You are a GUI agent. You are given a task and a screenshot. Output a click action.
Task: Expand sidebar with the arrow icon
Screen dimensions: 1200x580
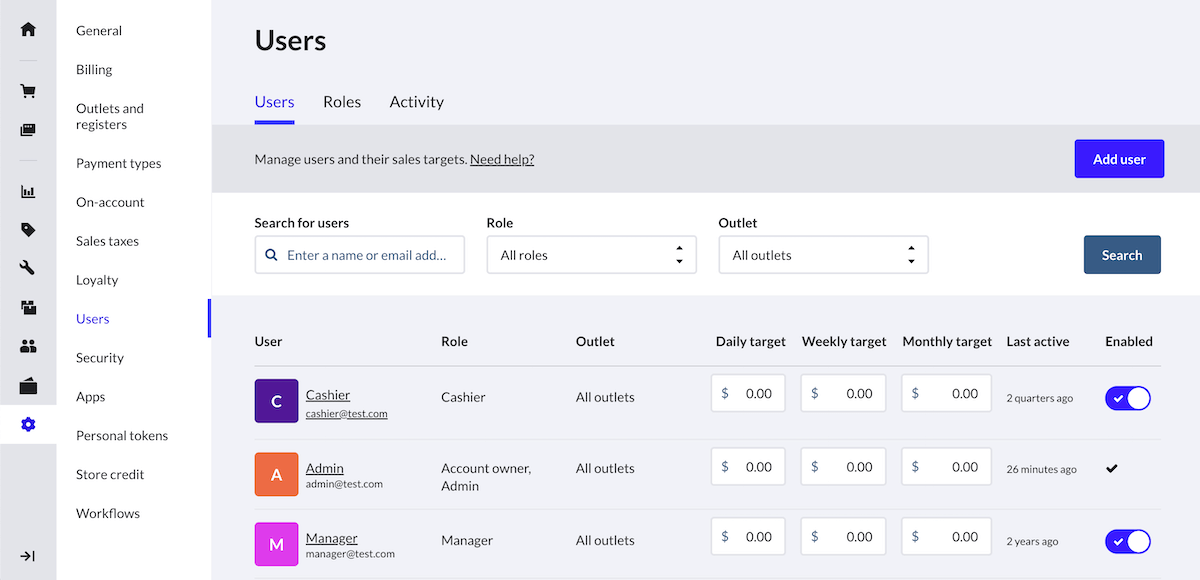[28, 556]
